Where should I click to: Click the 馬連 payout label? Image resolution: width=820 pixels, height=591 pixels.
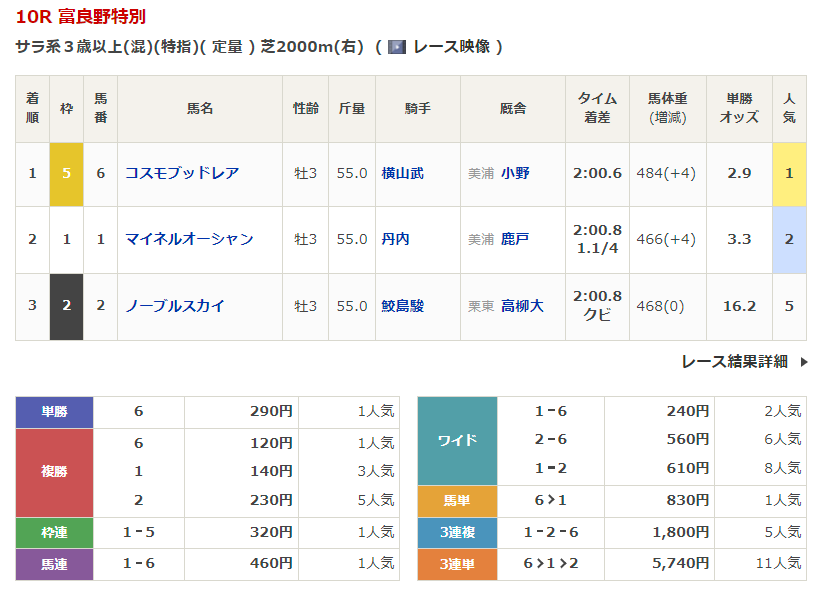(55, 564)
